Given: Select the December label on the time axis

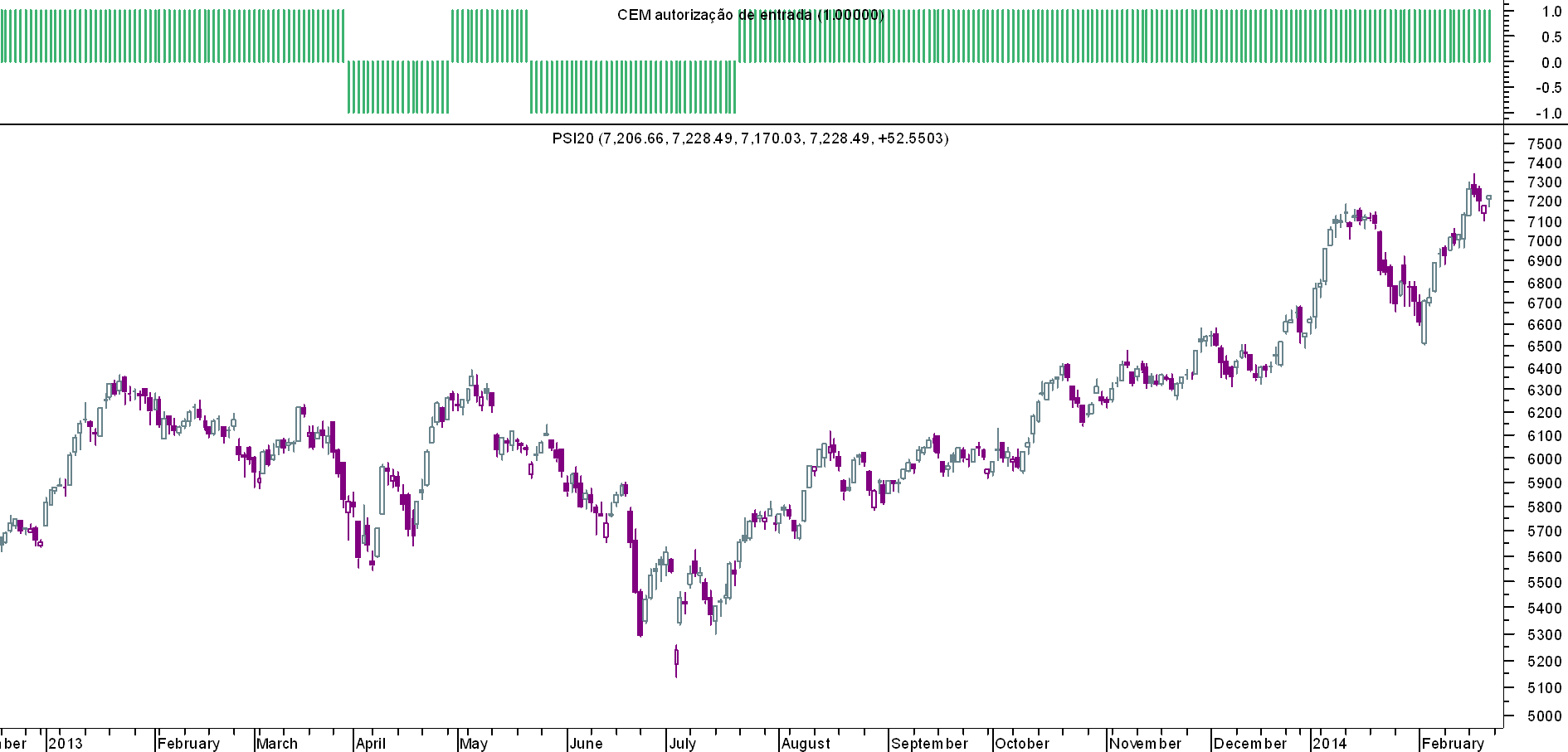Looking at the screenshot, I should [1250, 743].
